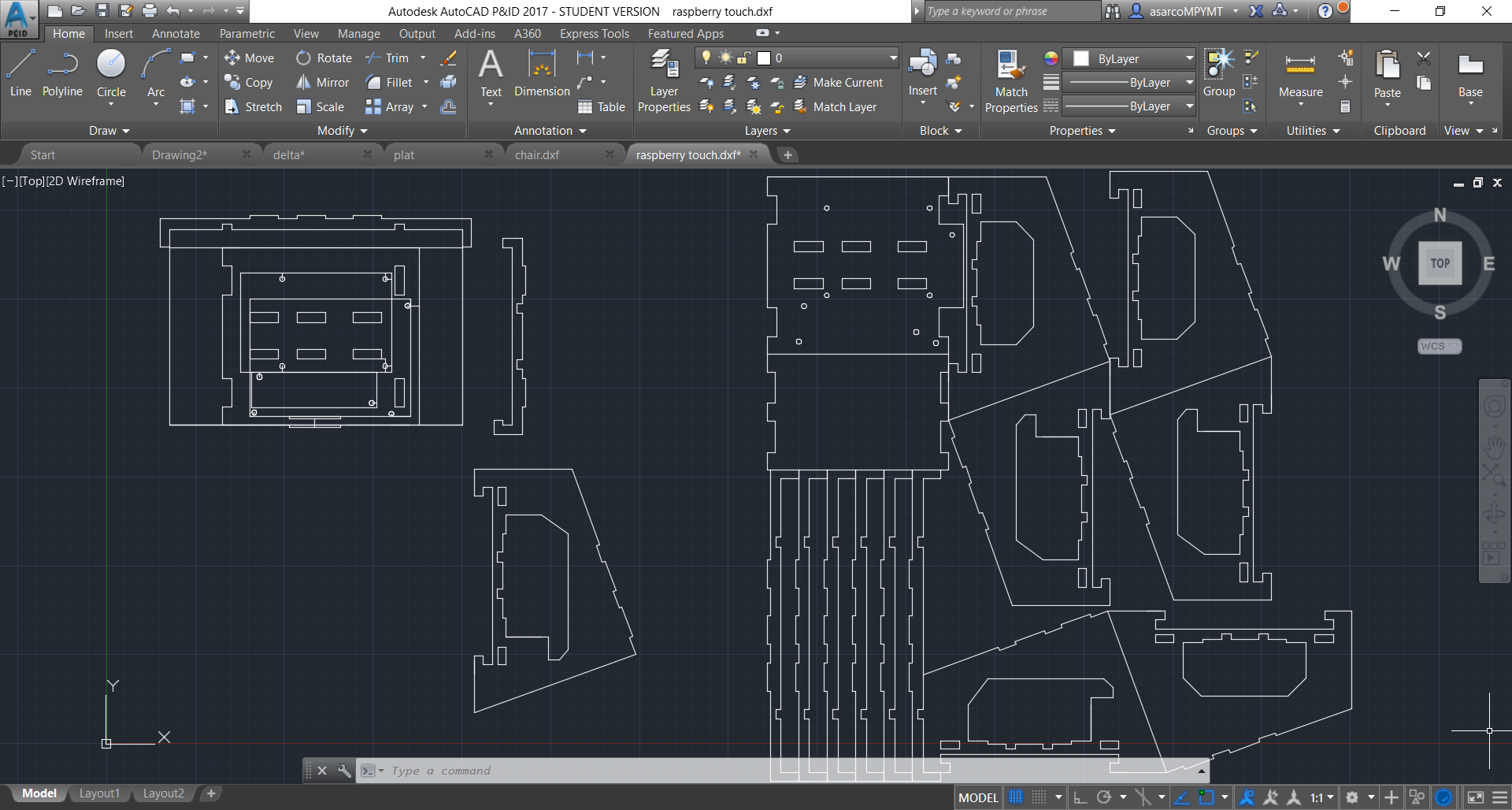Expand the Draw panel dropdown

coord(109,131)
